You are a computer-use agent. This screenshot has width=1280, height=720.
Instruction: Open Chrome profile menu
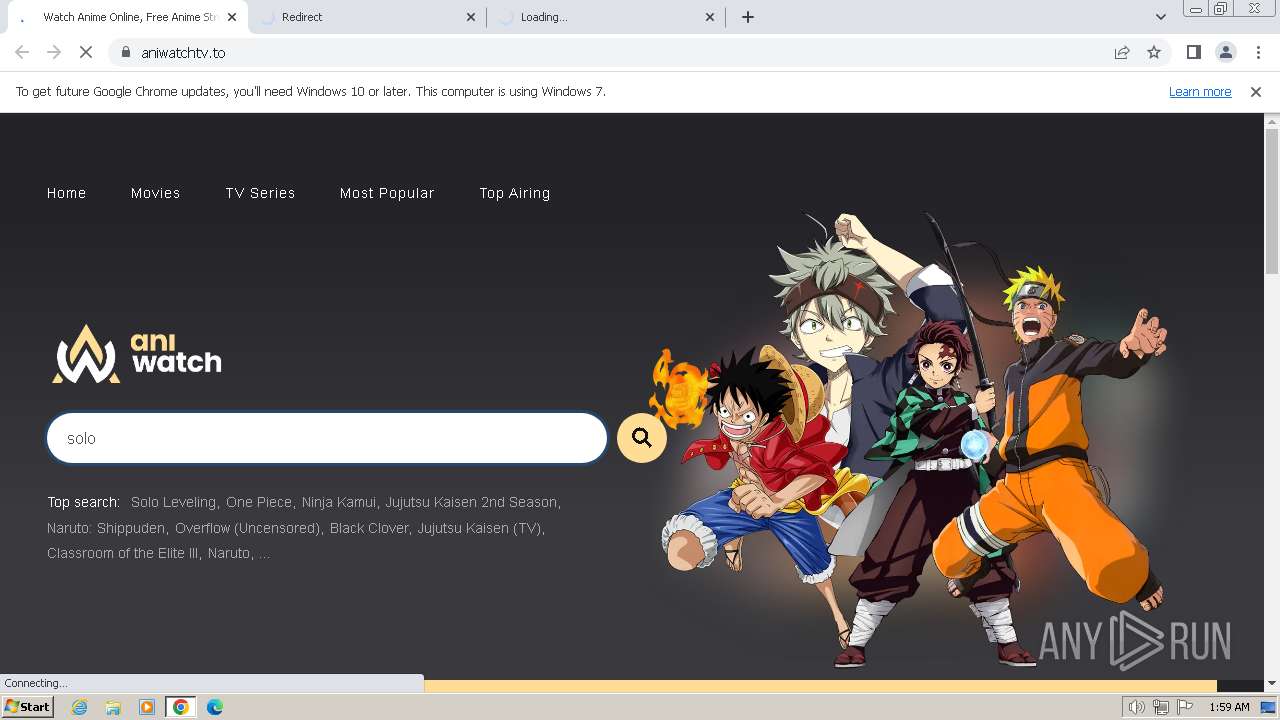(1225, 53)
